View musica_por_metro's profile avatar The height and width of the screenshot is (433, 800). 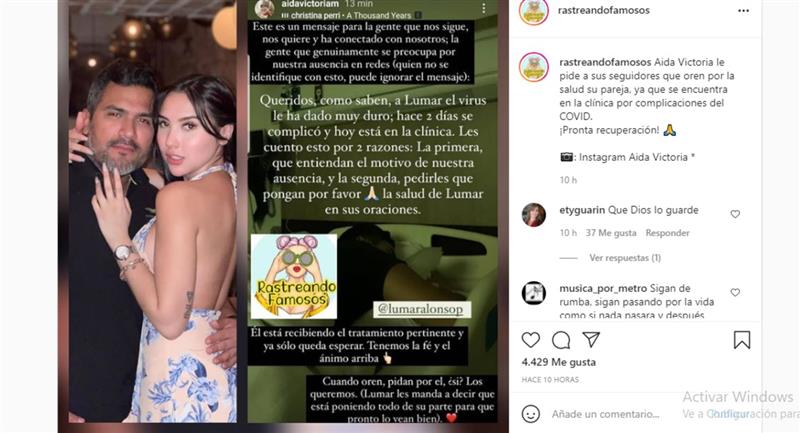(534, 293)
